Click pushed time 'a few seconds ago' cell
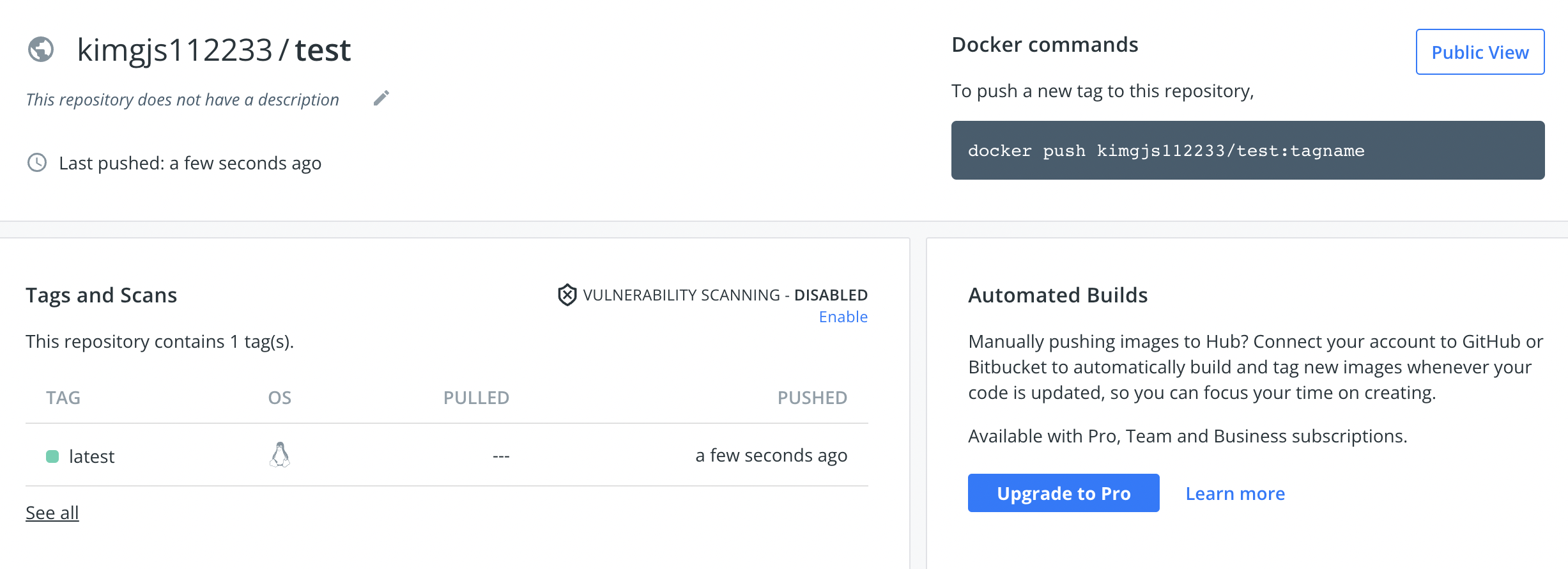The image size is (1568, 569). point(771,455)
